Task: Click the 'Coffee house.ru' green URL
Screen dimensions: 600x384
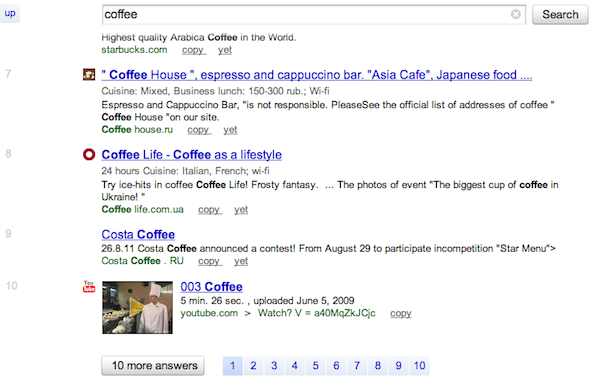Action: [x=137, y=130]
